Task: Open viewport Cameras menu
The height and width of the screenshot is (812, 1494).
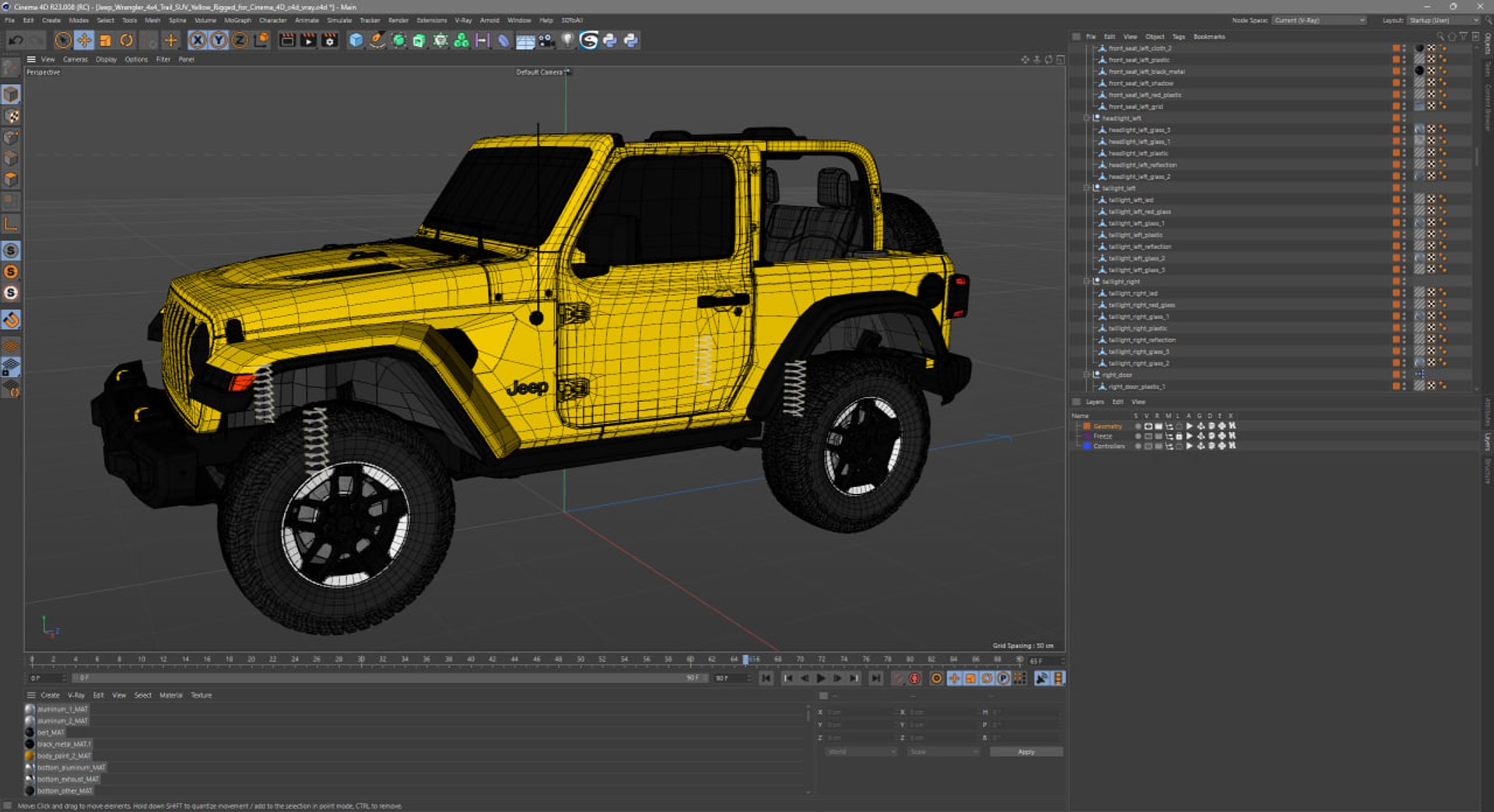Action: pos(75,59)
